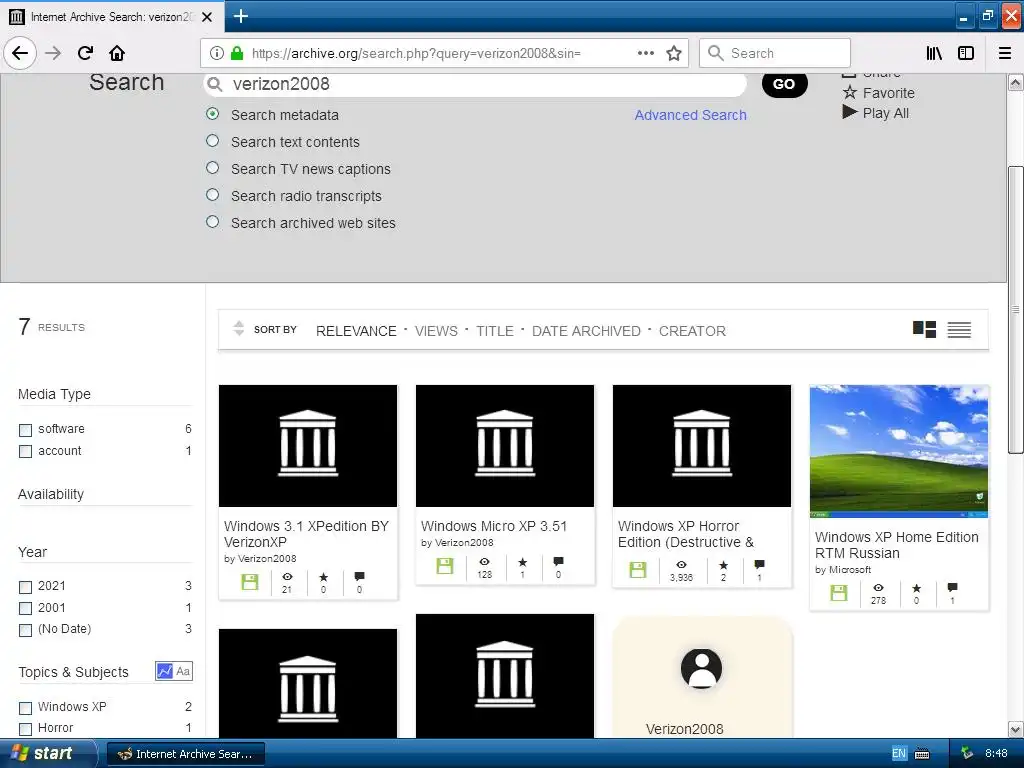Click magnifier icon in archive search box
The width and height of the screenshot is (1024, 768).
(x=214, y=84)
